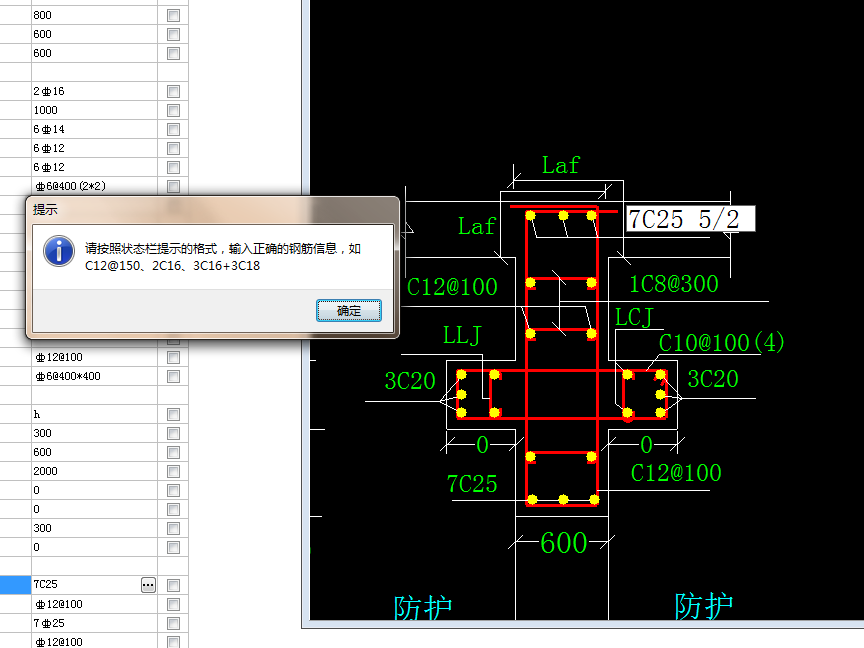Tick the checkbox on the 800 row
Viewport: 864px width, 648px height.
tap(173, 15)
